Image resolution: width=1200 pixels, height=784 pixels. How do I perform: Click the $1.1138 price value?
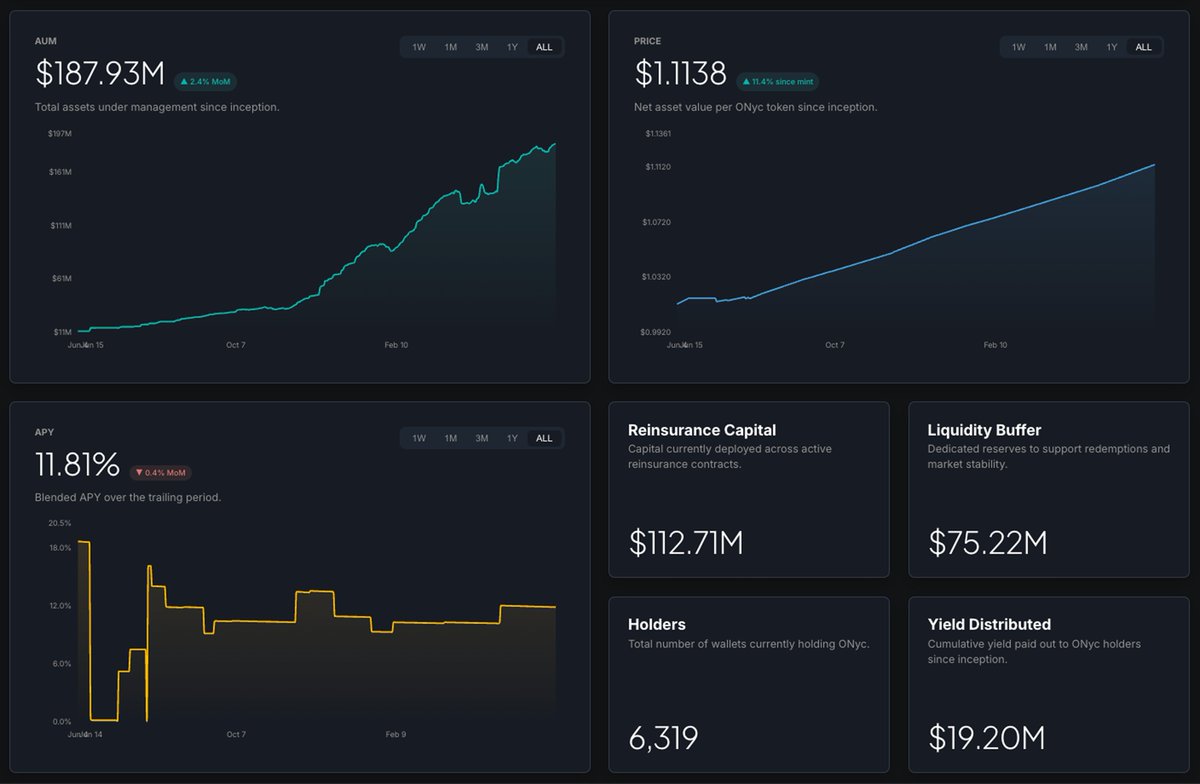pos(680,73)
